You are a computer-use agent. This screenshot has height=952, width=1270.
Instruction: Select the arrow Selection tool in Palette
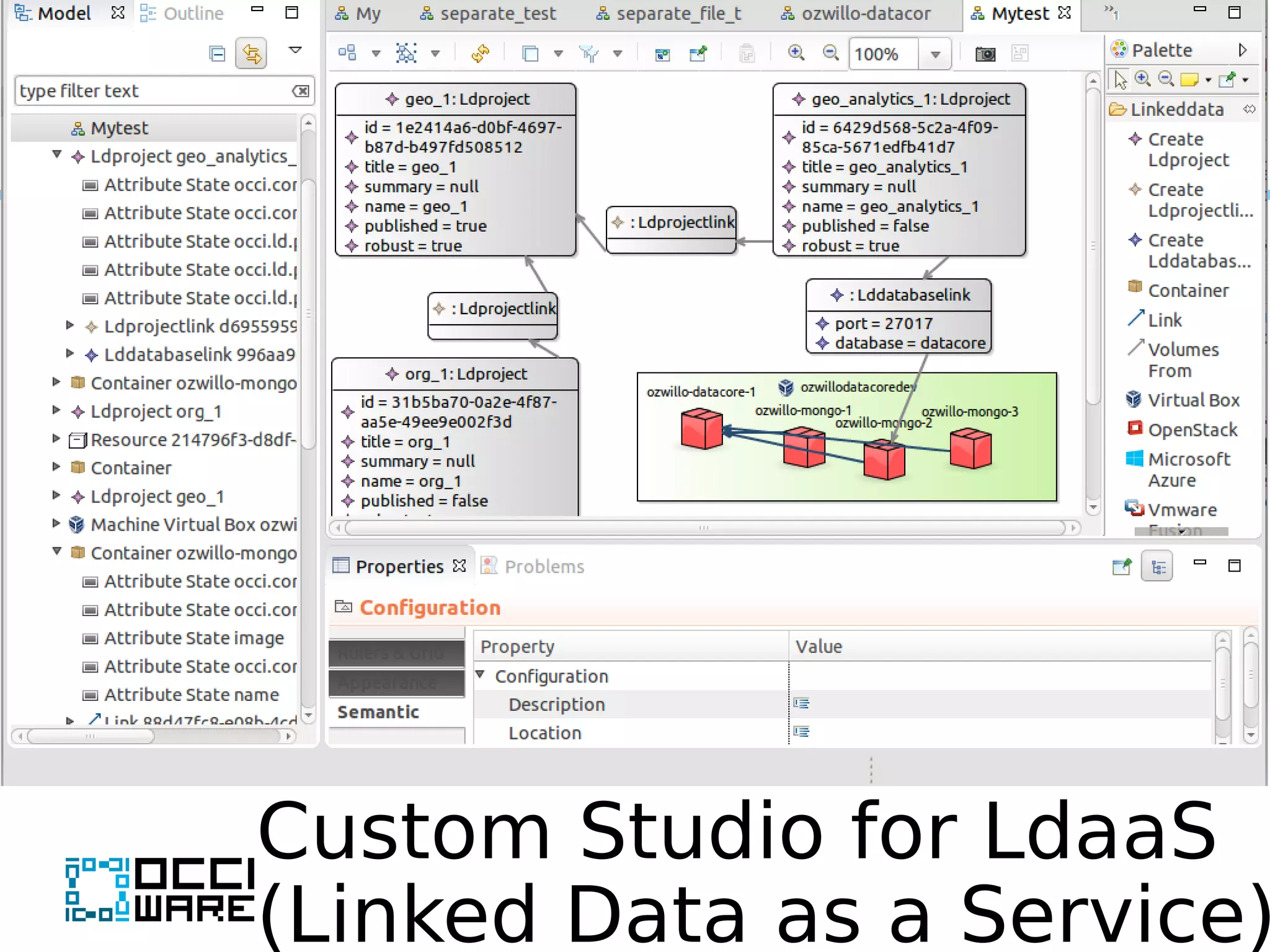[1120, 79]
